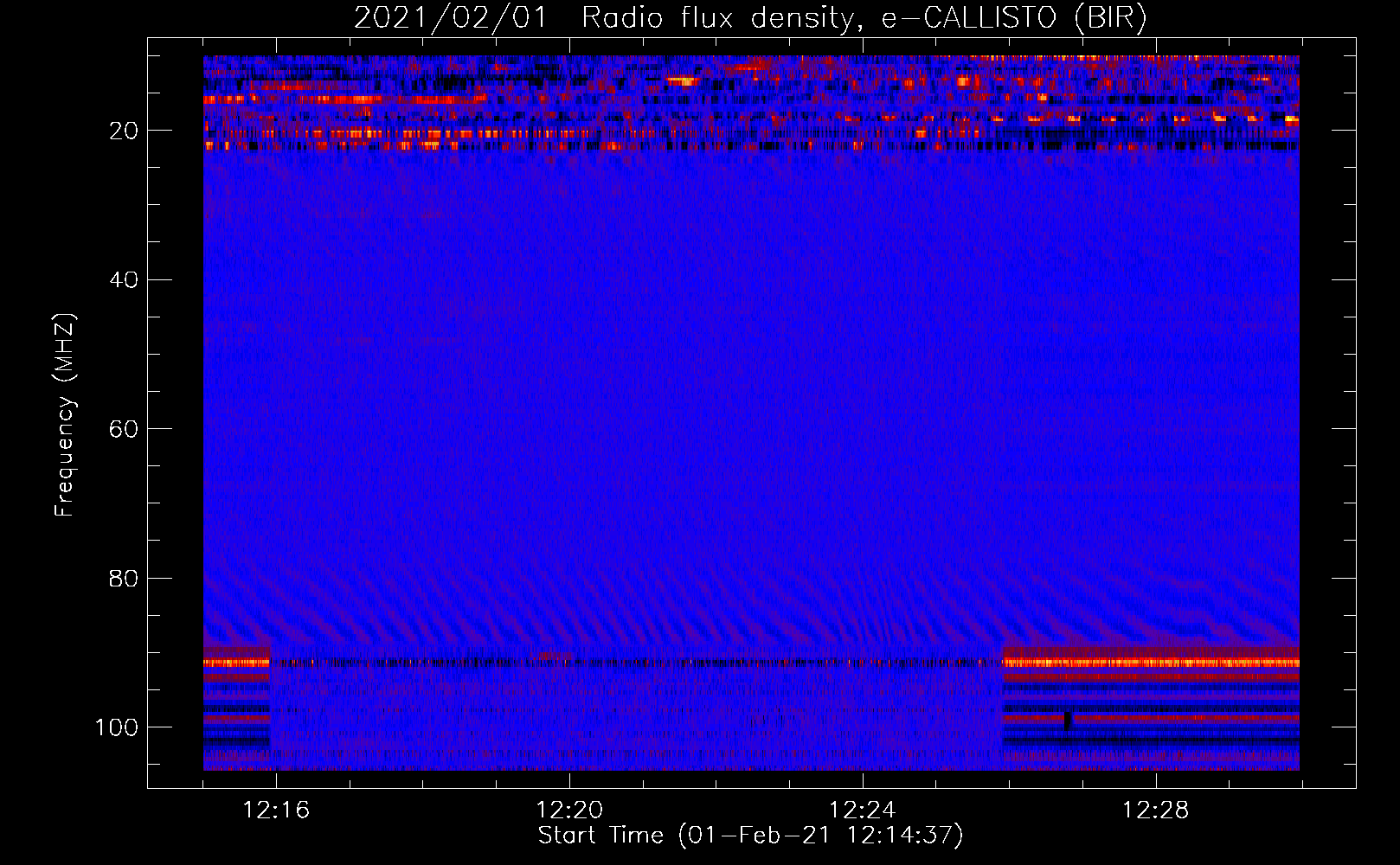This screenshot has width=1400, height=865.
Task: Click the 20 MHz frequency tick label
Action: [x=125, y=131]
